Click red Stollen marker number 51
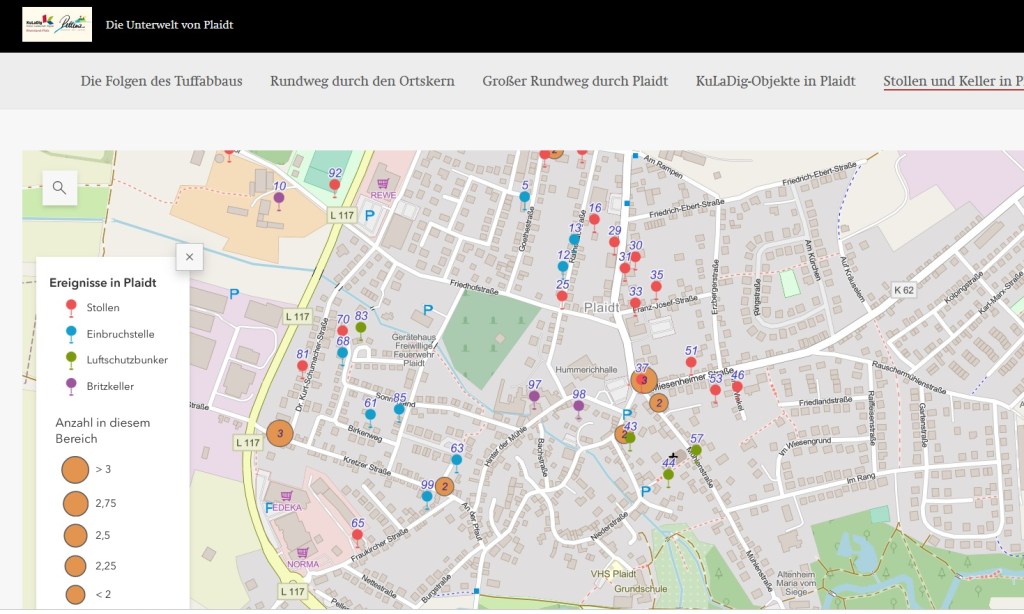Viewport: 1024px width, 614px height. pos(691,362)
